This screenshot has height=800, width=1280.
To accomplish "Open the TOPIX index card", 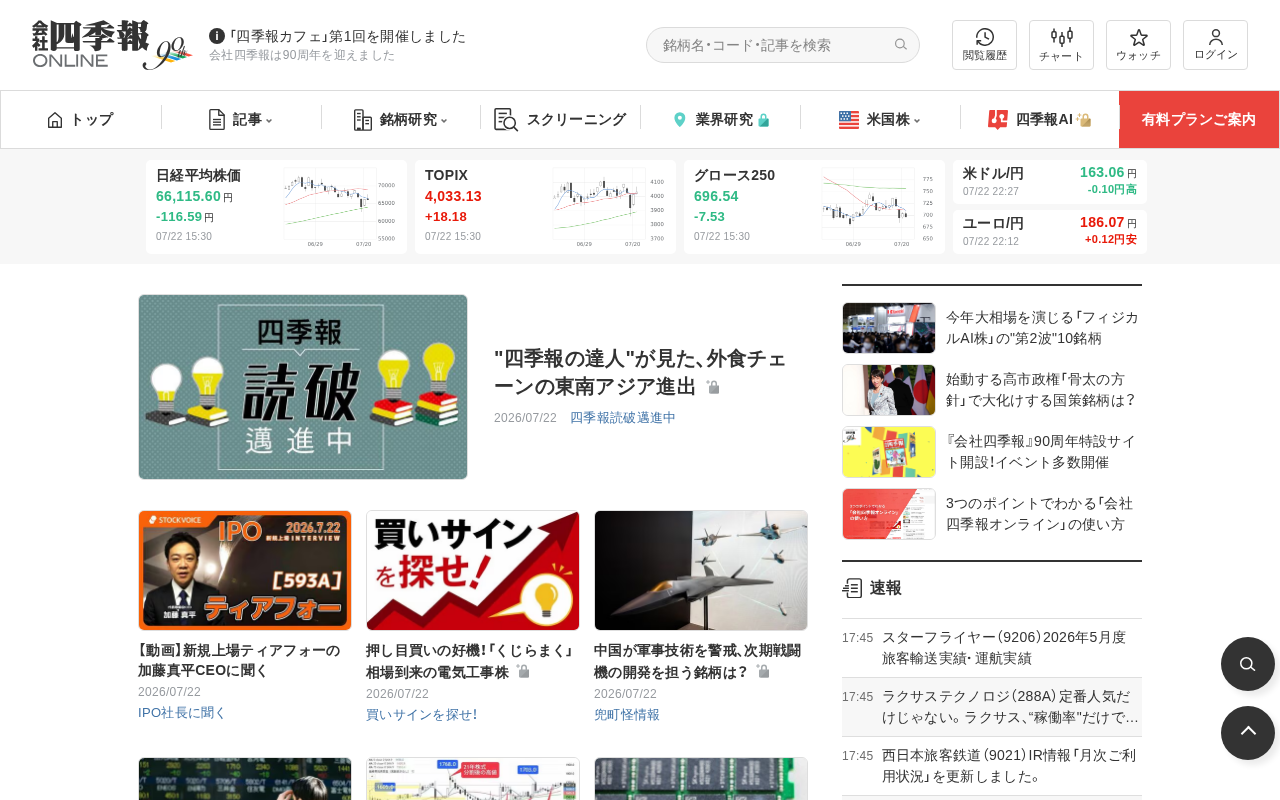I will [x=545, y=207].
